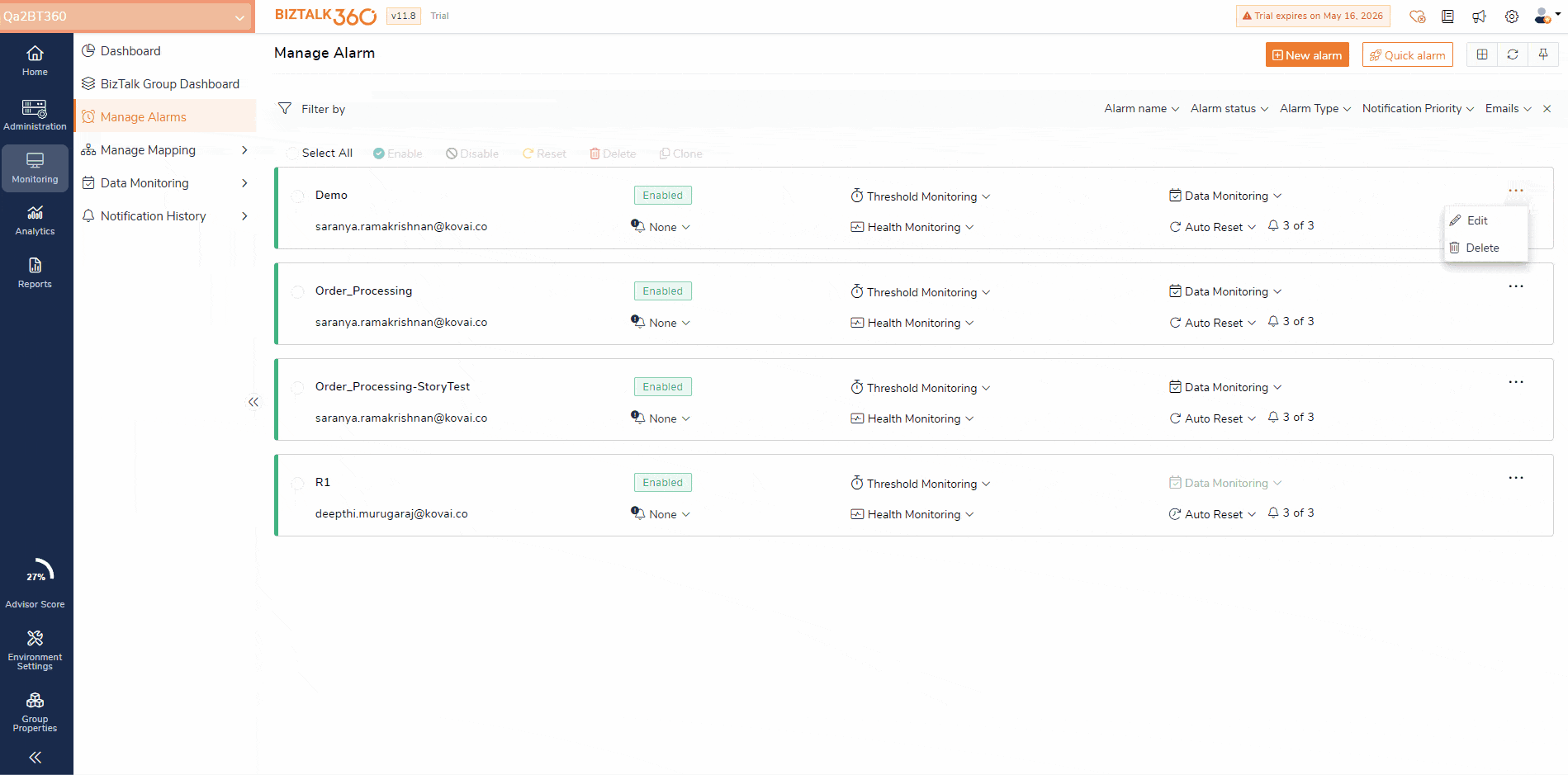
Task: Open Reports in the left sidebar
Action: tap(35, 273)
